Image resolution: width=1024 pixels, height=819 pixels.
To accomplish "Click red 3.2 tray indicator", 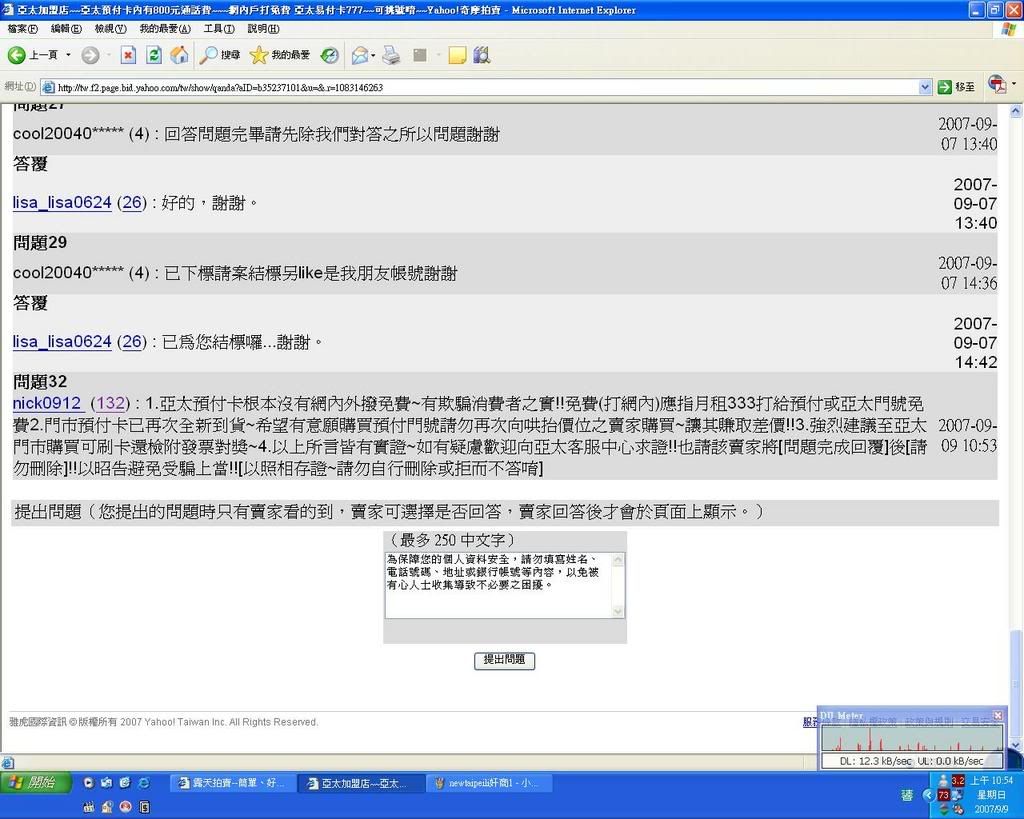I will coord(958,780).
